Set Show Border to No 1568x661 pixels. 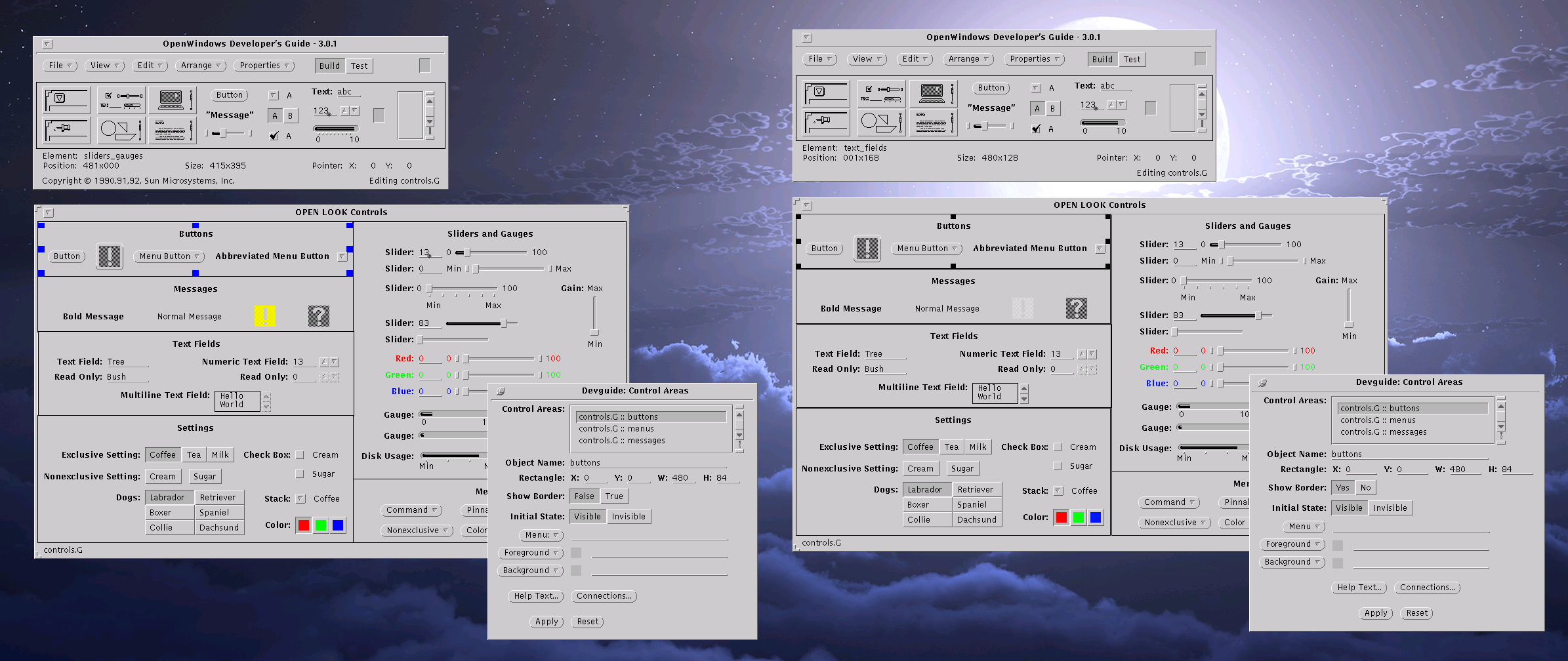click(x=1365, y=488)
